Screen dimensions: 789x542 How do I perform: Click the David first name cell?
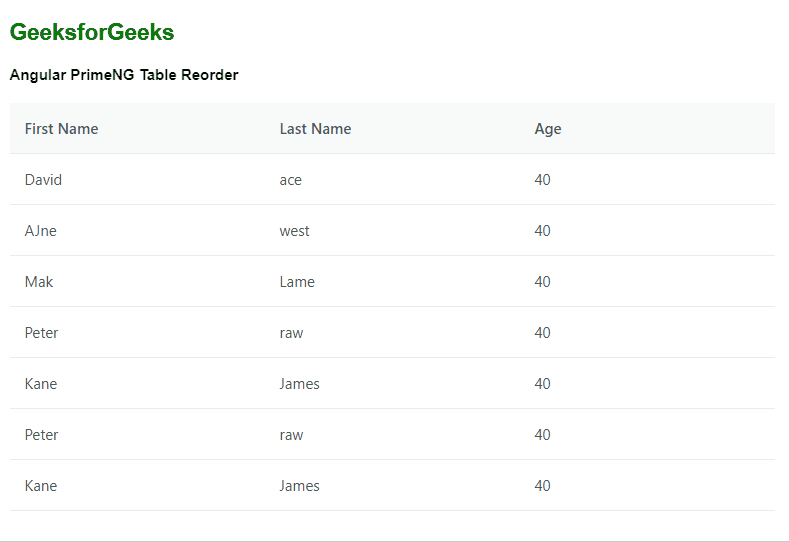point(43,180)
